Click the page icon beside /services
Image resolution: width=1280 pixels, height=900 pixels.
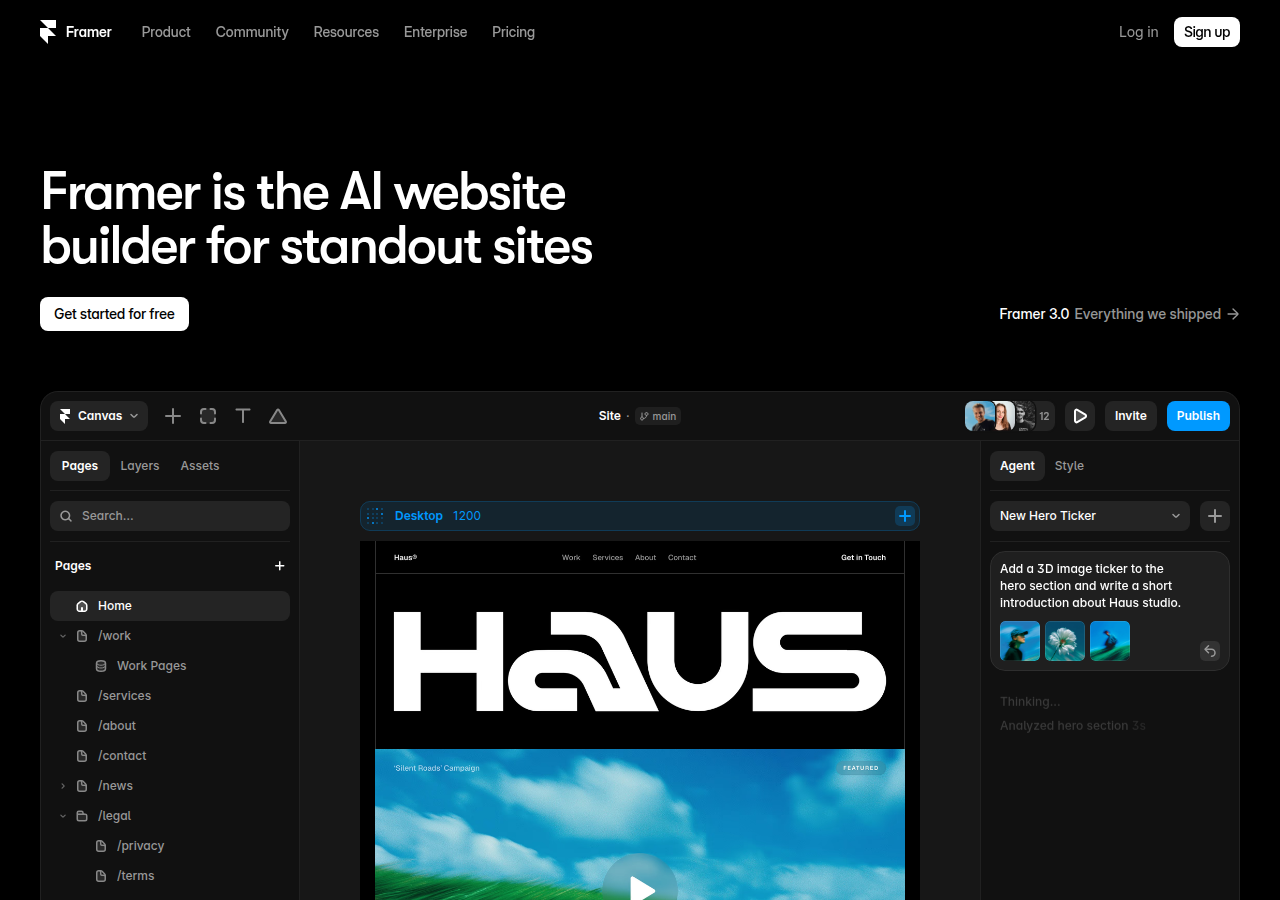point(82,696)
